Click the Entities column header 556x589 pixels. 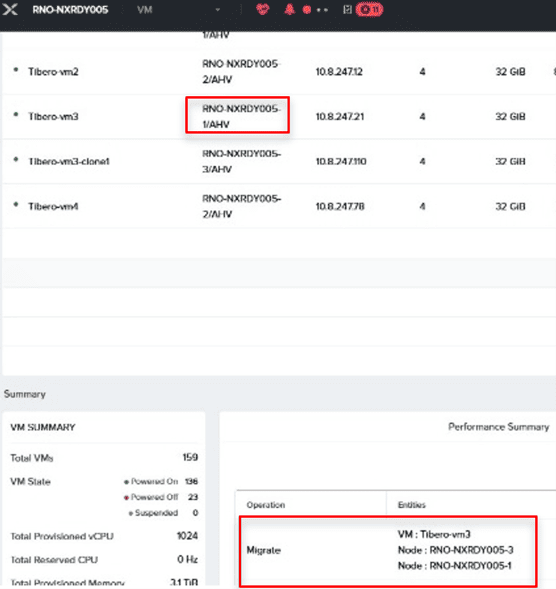point(412,505)
